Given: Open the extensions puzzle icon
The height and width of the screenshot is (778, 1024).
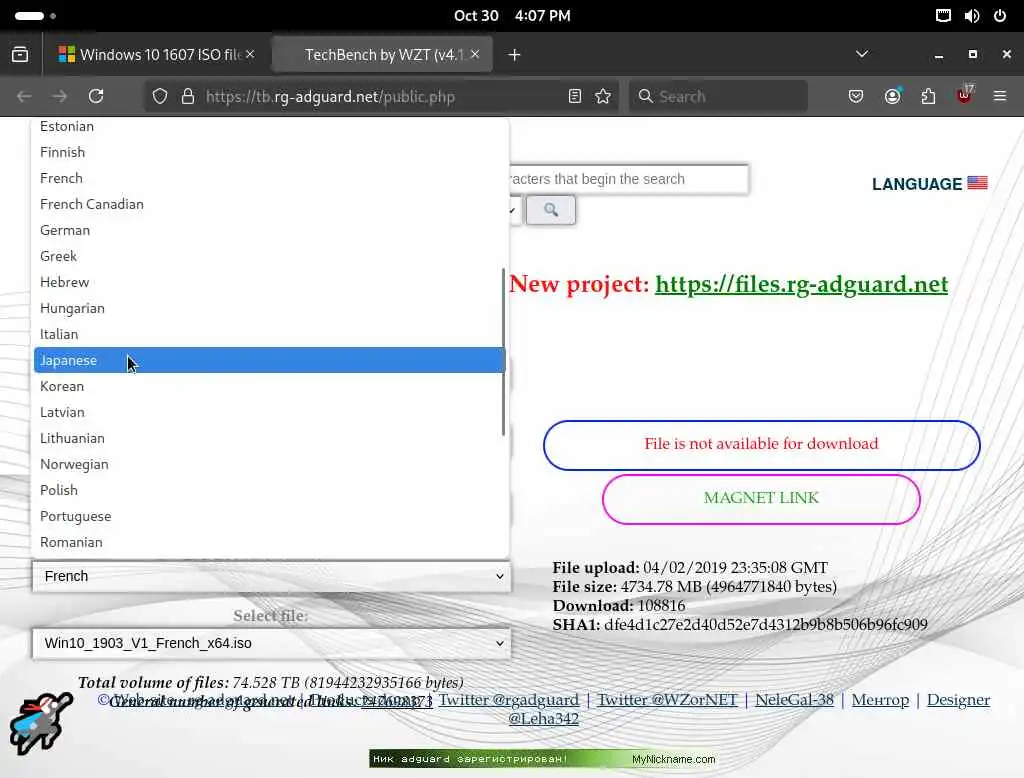Looking at the screenshot, I should [x=928, y=97].
